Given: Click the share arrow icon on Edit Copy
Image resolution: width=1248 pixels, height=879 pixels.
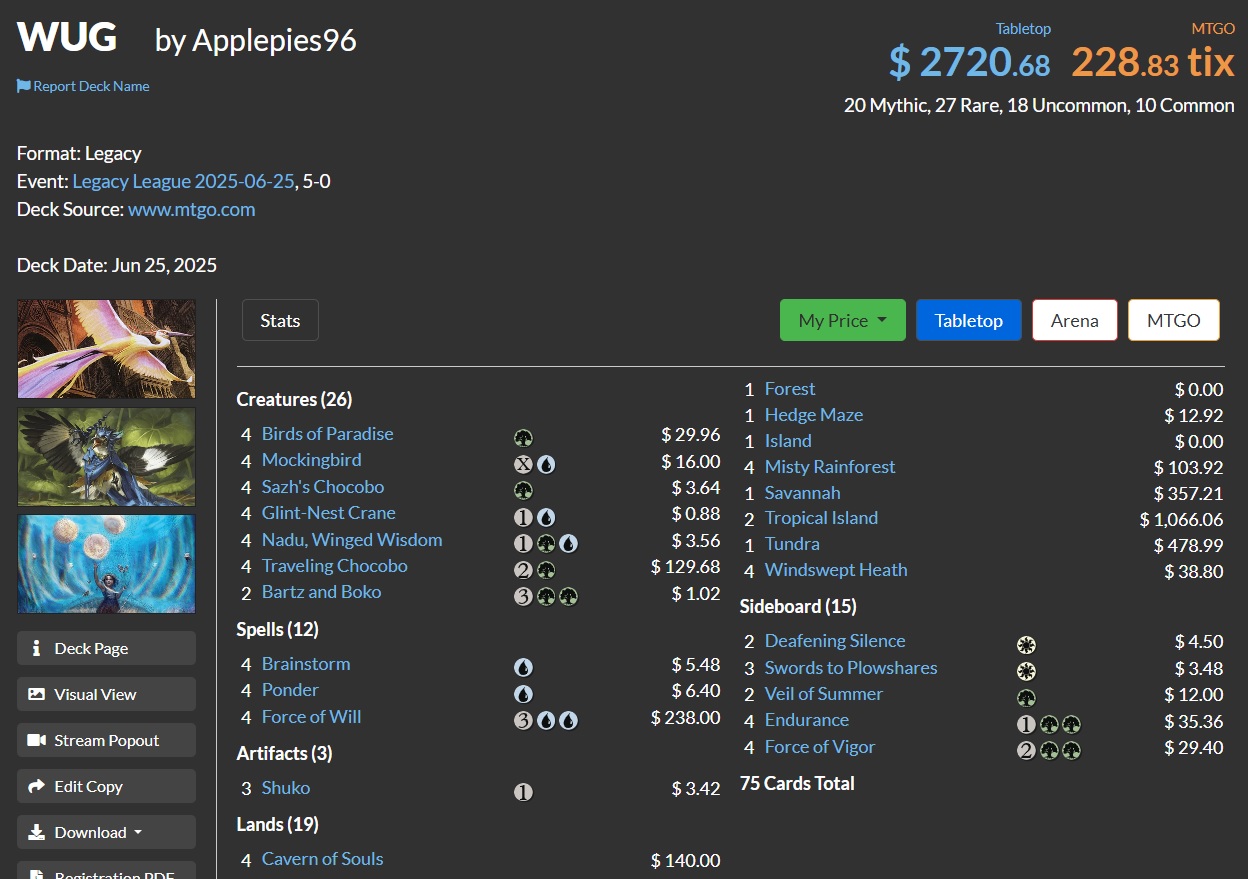Looking at the screenshot, I should click(x=37, y=786).
